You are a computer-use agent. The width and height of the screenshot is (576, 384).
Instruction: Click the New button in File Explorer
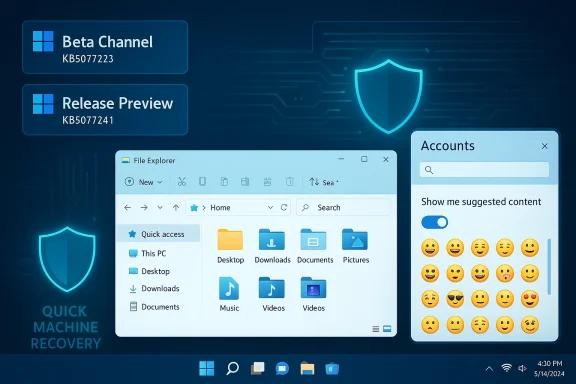click(x=143, y=182)
